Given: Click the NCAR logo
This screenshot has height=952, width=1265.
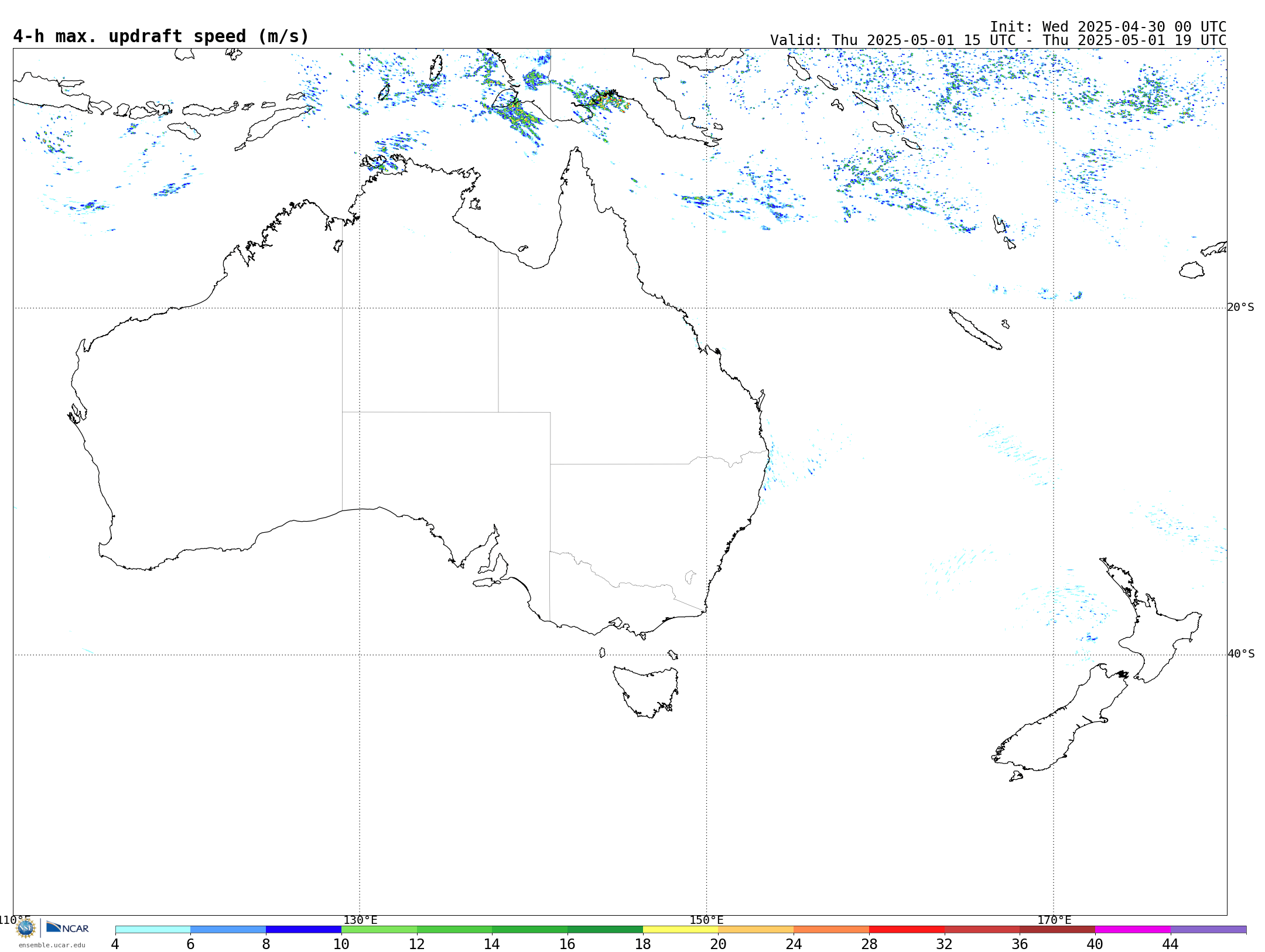Looking at the screenshot, I should [67, 927].
